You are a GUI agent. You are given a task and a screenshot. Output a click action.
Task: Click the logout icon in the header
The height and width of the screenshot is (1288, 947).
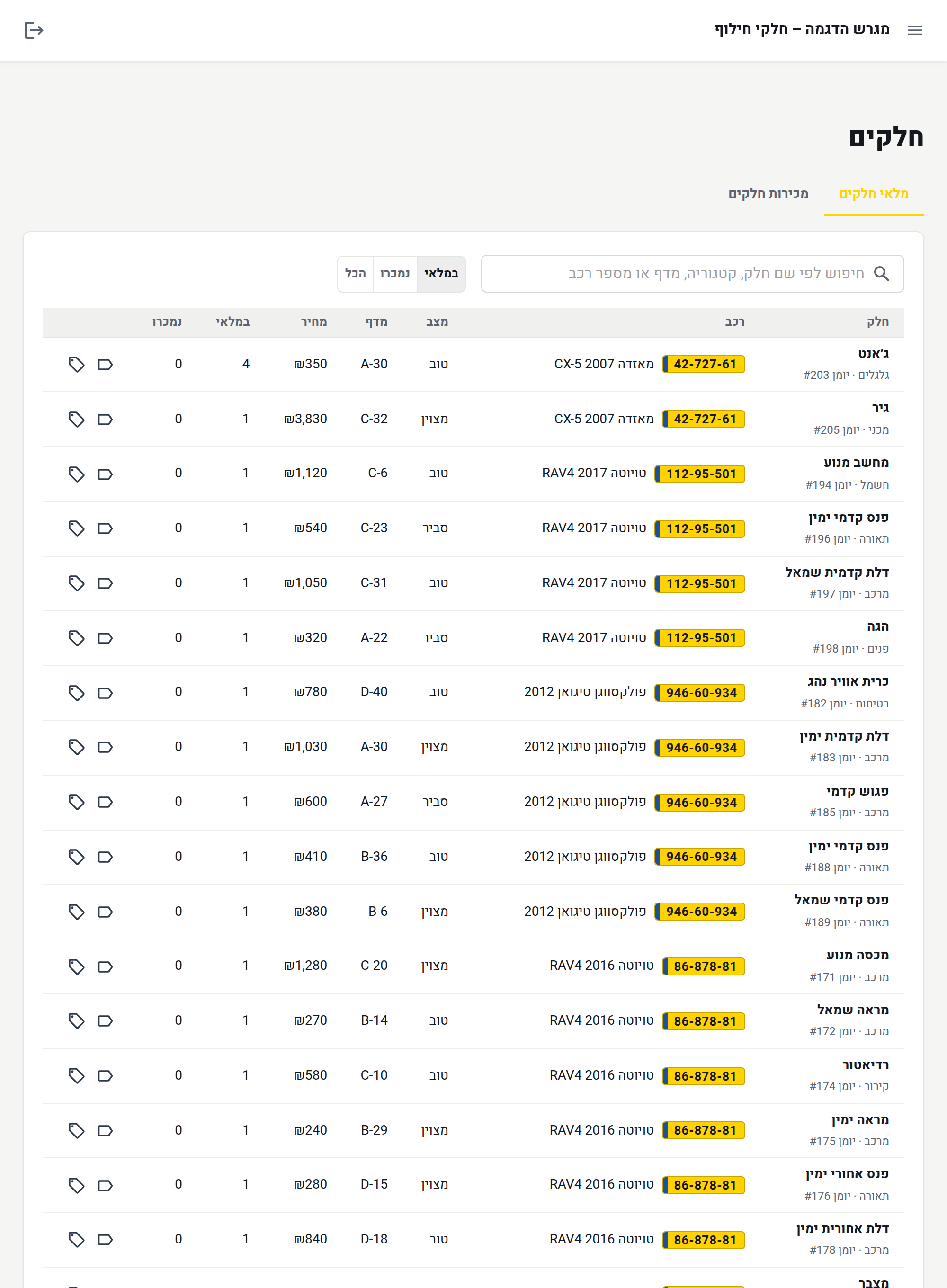pos(34,30)
